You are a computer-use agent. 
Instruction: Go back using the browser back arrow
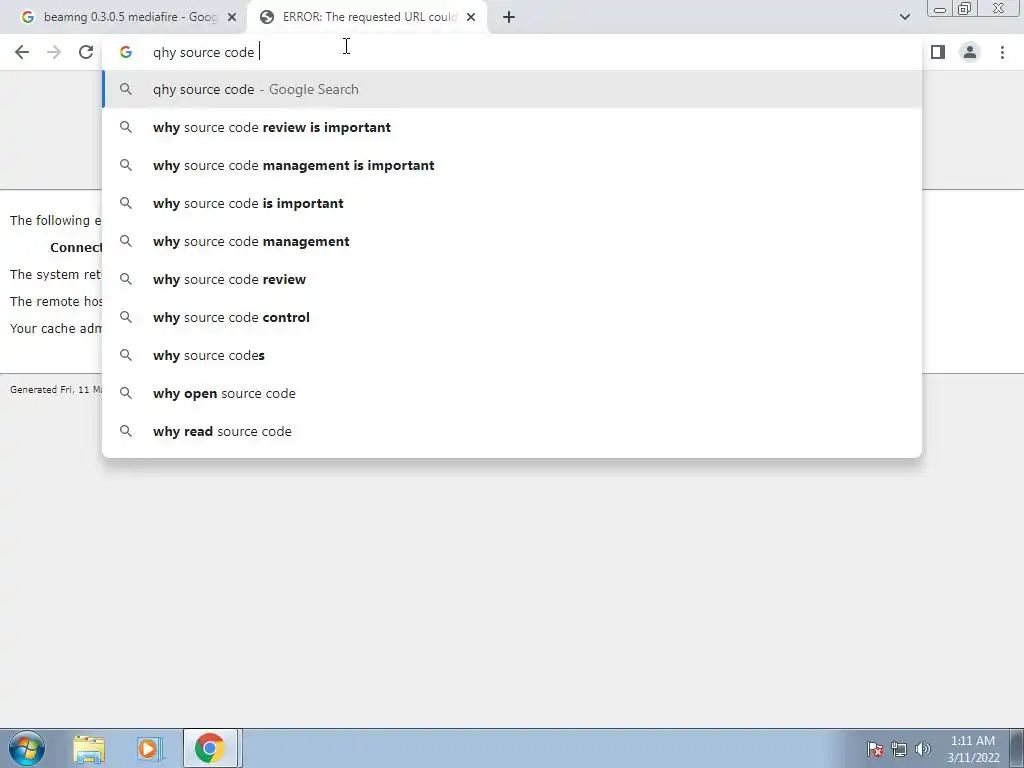coord(22,52)
